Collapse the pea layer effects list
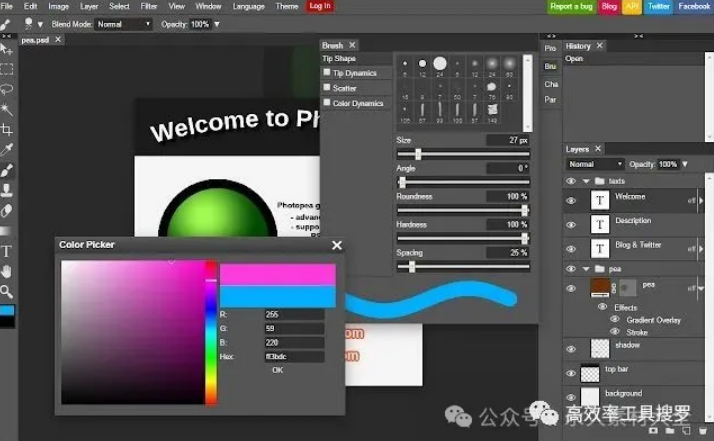 click(700, 288)
